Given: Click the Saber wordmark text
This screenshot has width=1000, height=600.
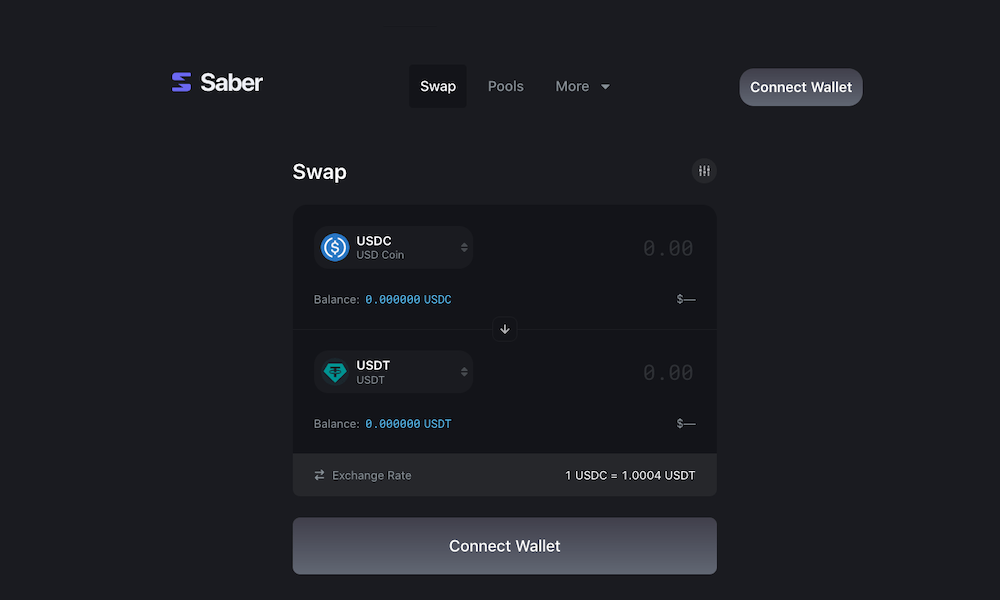Looking at the screenshot, I should pyautogui.click(x=232, y=82).
